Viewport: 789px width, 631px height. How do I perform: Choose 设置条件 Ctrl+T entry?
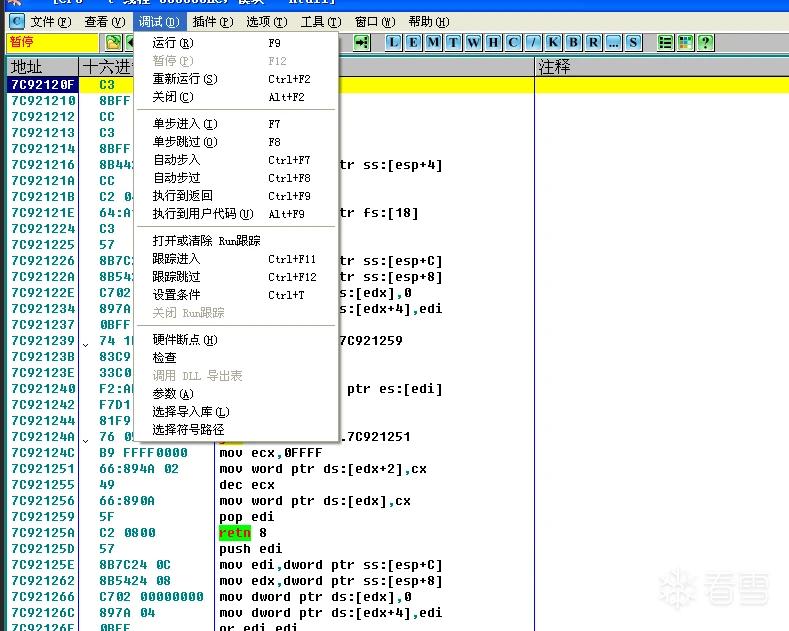click(x=236, y=295)
